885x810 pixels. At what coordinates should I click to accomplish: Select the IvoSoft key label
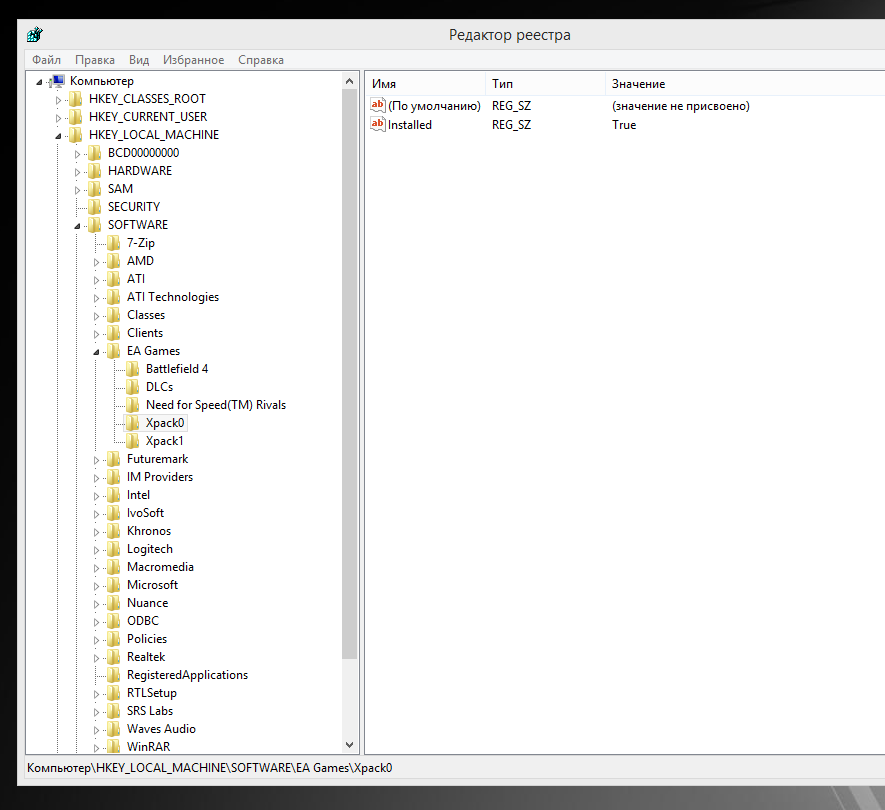[x=145, y=513]
